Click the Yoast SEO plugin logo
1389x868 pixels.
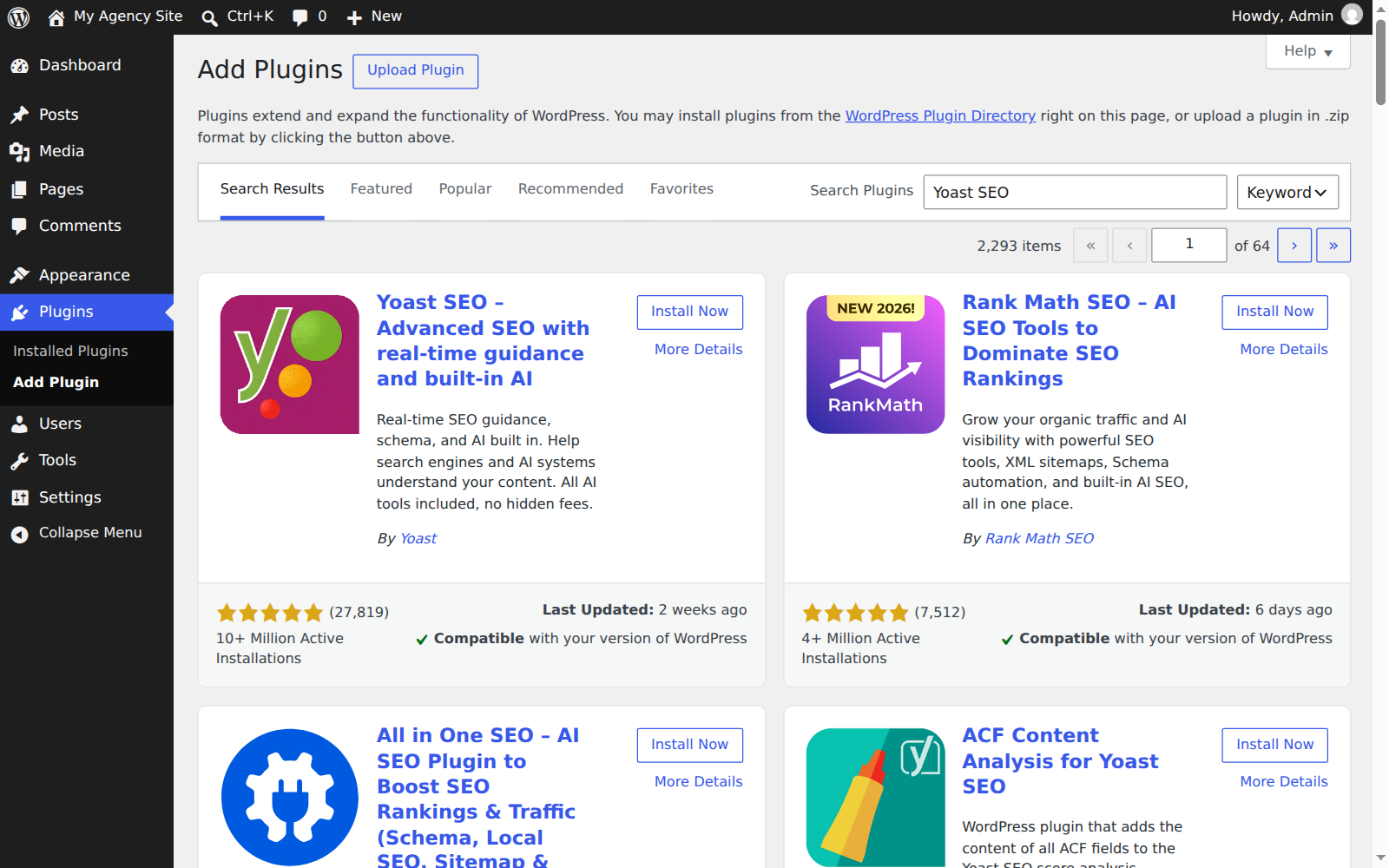point(290,365)
